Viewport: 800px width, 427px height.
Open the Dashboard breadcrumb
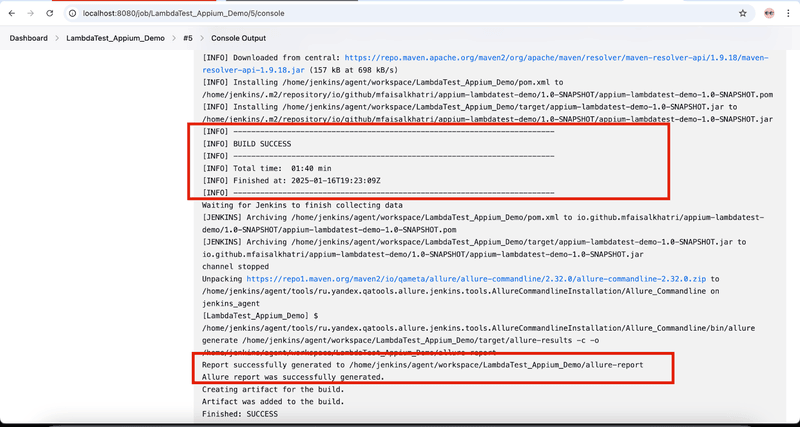point(29,38)
